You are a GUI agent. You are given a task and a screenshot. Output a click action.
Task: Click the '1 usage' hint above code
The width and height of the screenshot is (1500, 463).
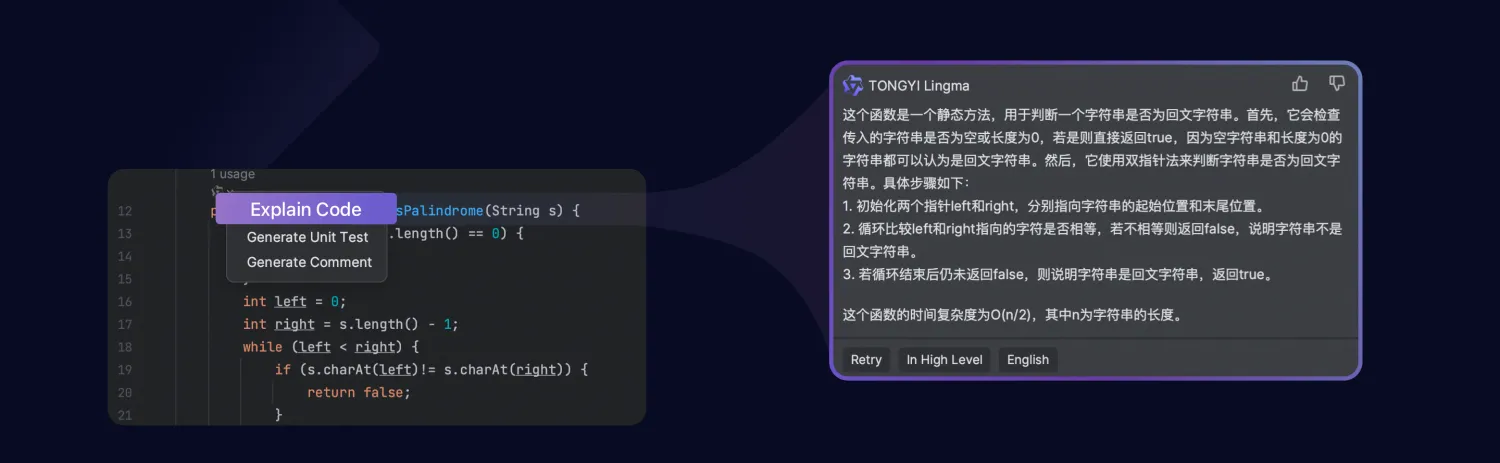232,174
